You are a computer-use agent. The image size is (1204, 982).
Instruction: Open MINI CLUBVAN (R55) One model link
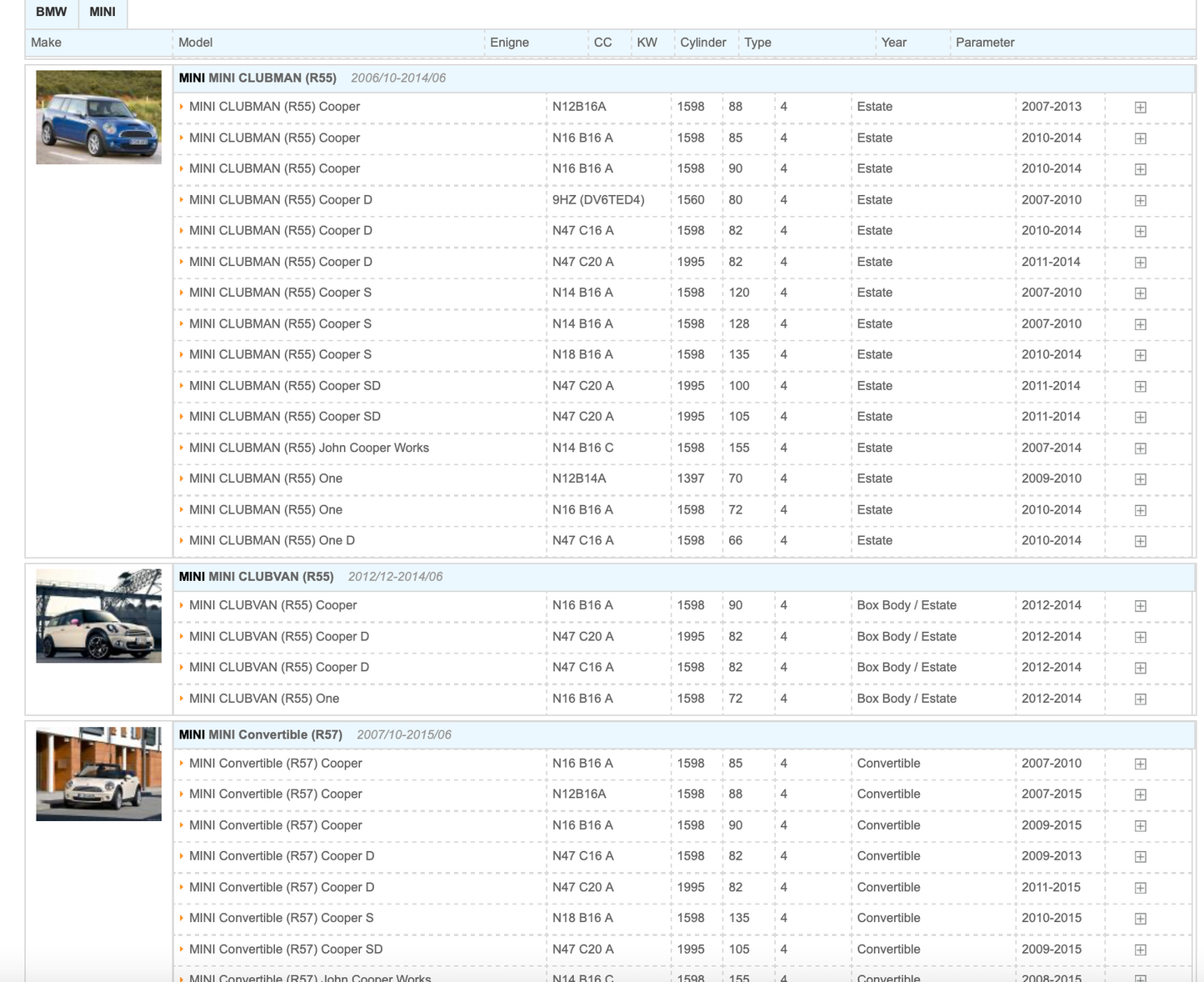264,699
